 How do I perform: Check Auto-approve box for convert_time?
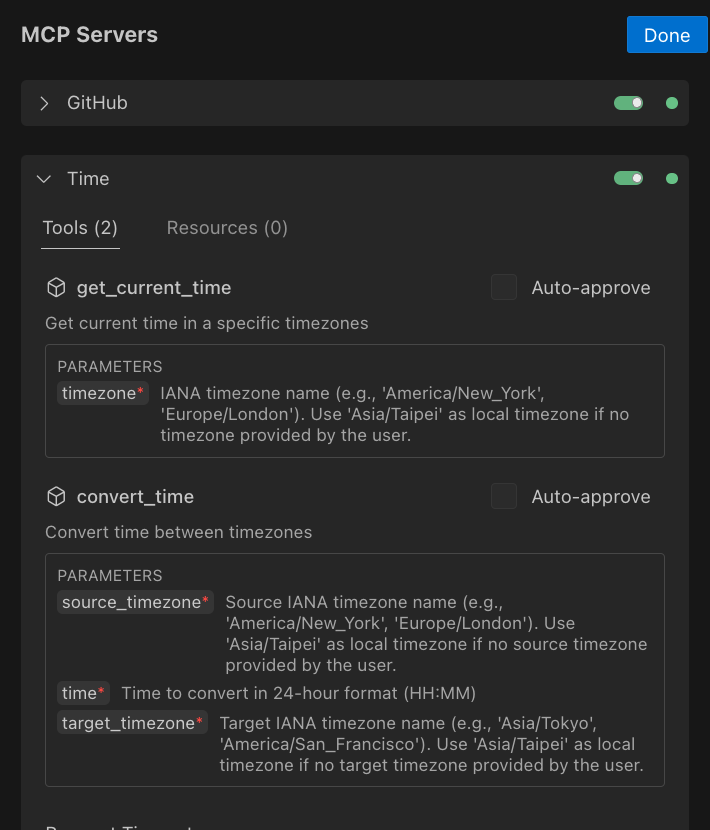[504, 497]
